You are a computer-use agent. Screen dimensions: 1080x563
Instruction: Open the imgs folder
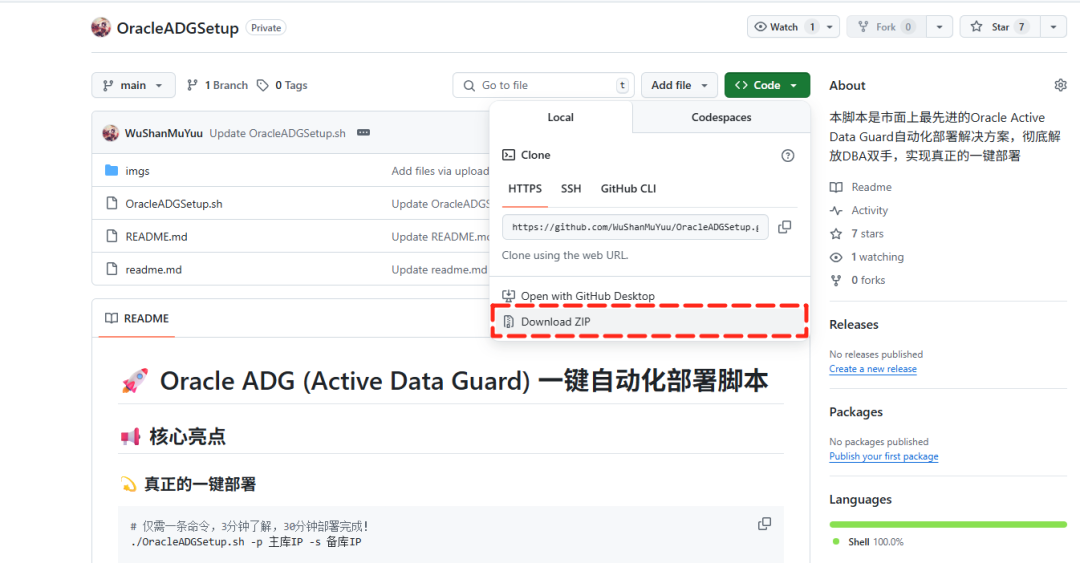pyautogui.click(x=137, y=171)
